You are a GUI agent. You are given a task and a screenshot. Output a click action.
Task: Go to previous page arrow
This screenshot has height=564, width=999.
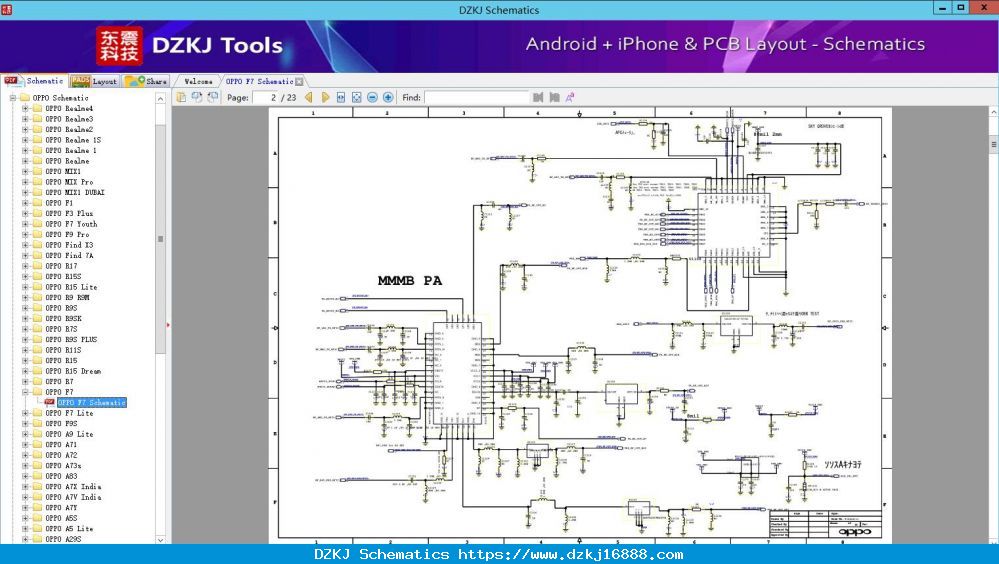coord(309,98)
